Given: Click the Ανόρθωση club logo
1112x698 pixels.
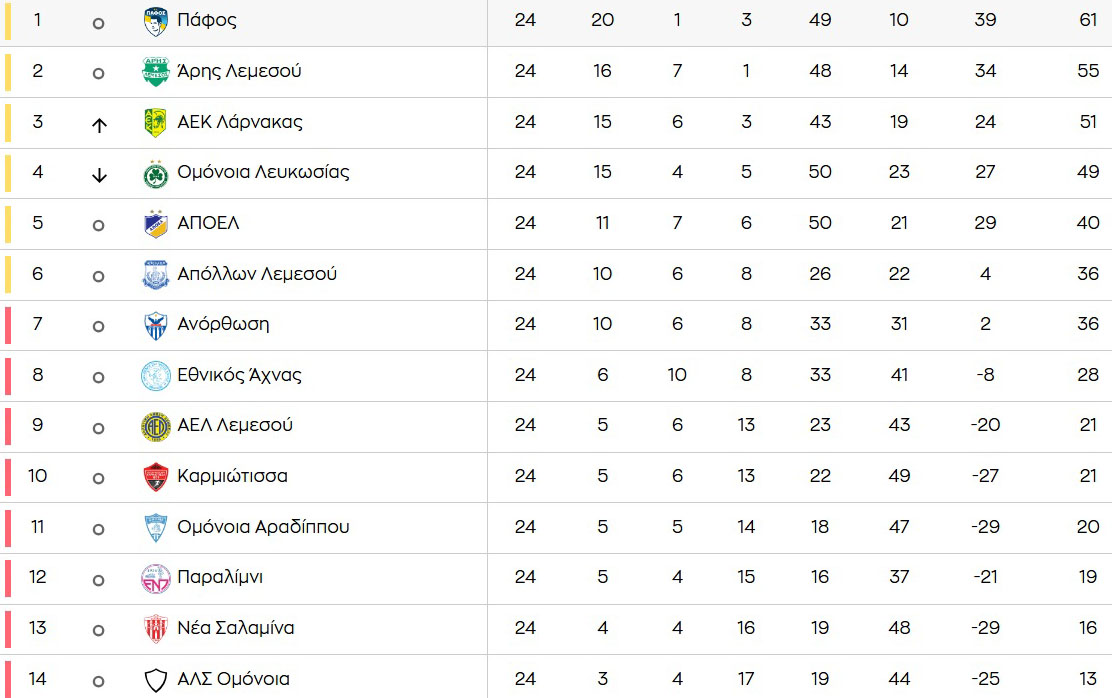Looking at the screenshot, I should click(156, 325).
